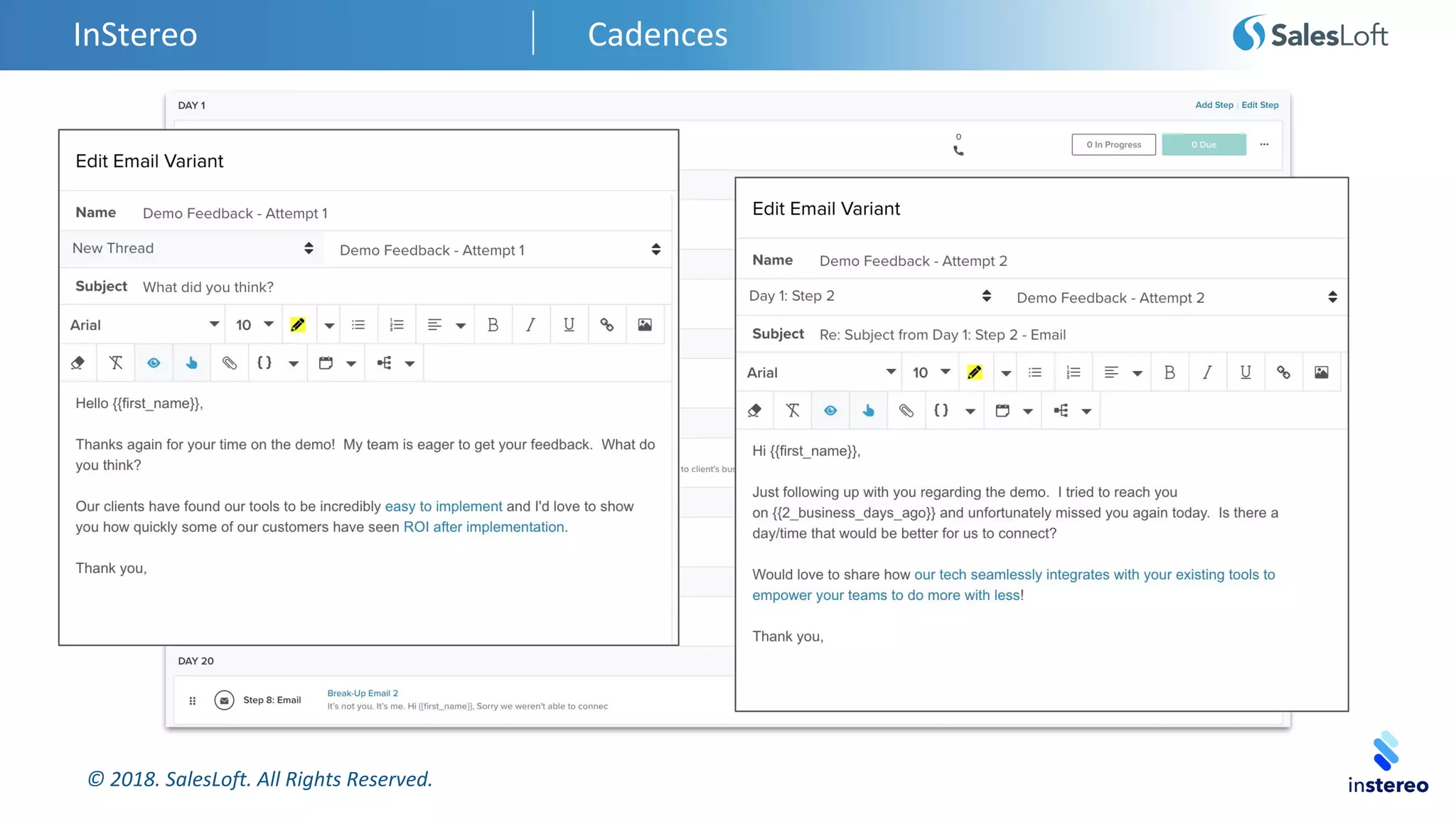Open Day 1: Step 2 thread selector
1456x819 pixels.
[870, 296]
